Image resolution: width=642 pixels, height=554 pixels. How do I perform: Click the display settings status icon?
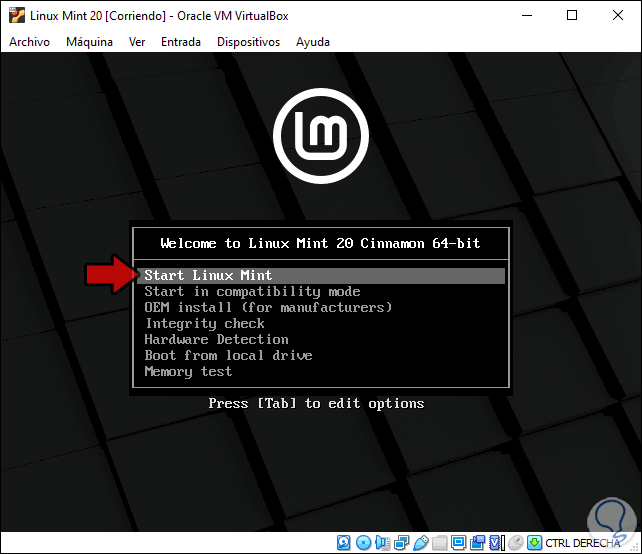click(459, 543)
